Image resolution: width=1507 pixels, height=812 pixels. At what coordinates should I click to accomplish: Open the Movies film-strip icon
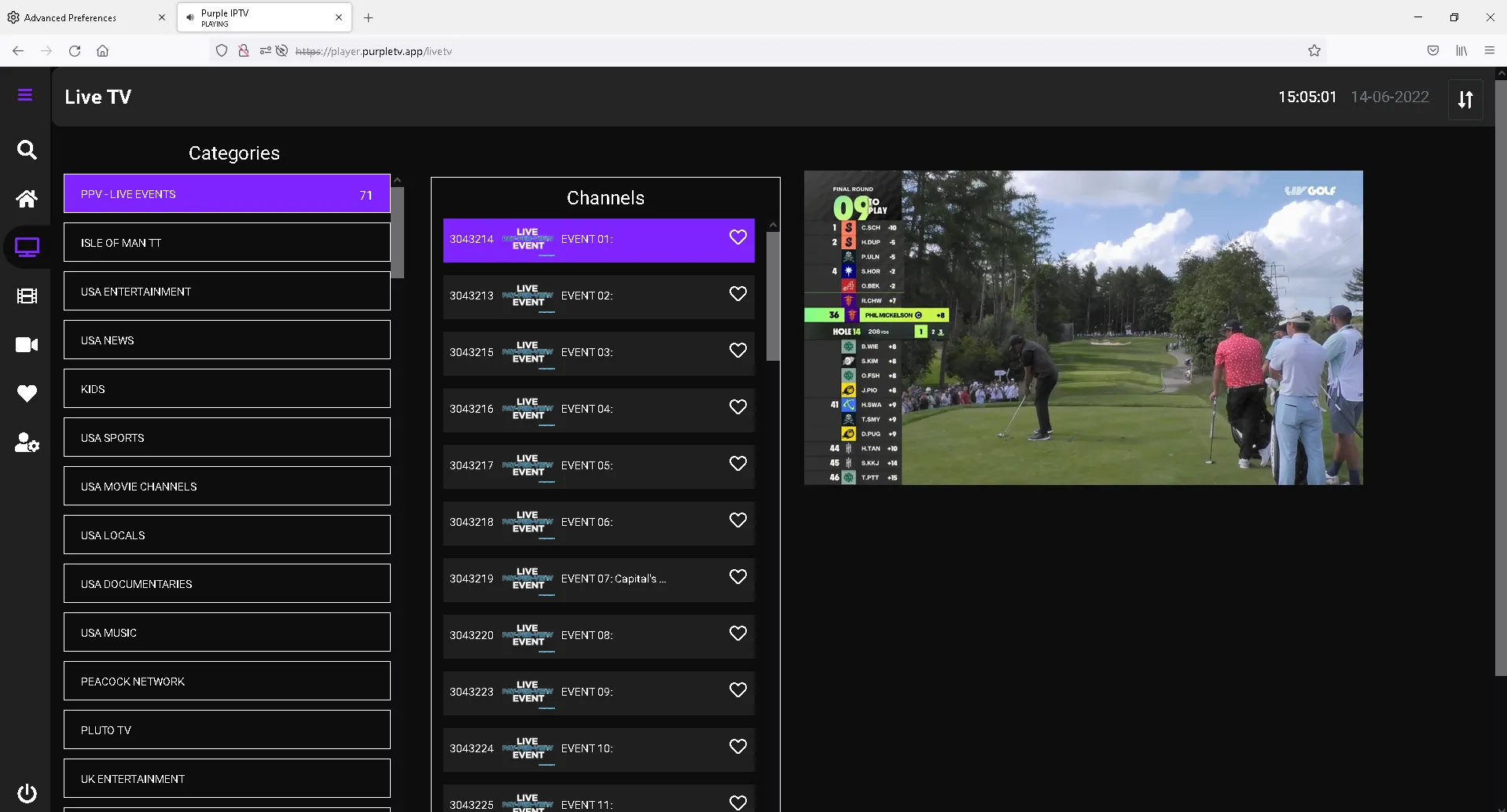coord(27,296)
